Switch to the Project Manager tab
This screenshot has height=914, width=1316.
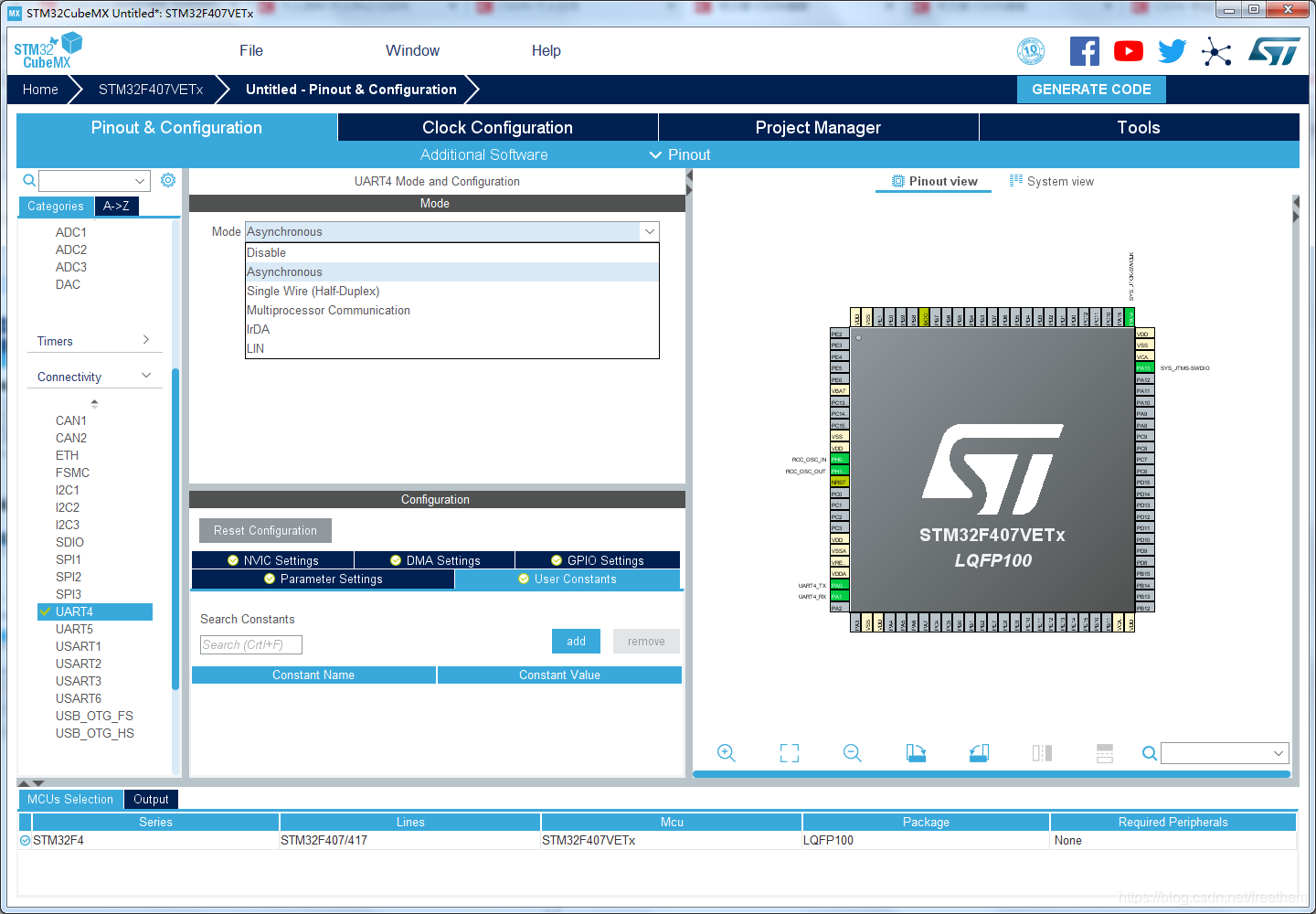(x=818, y=127)
